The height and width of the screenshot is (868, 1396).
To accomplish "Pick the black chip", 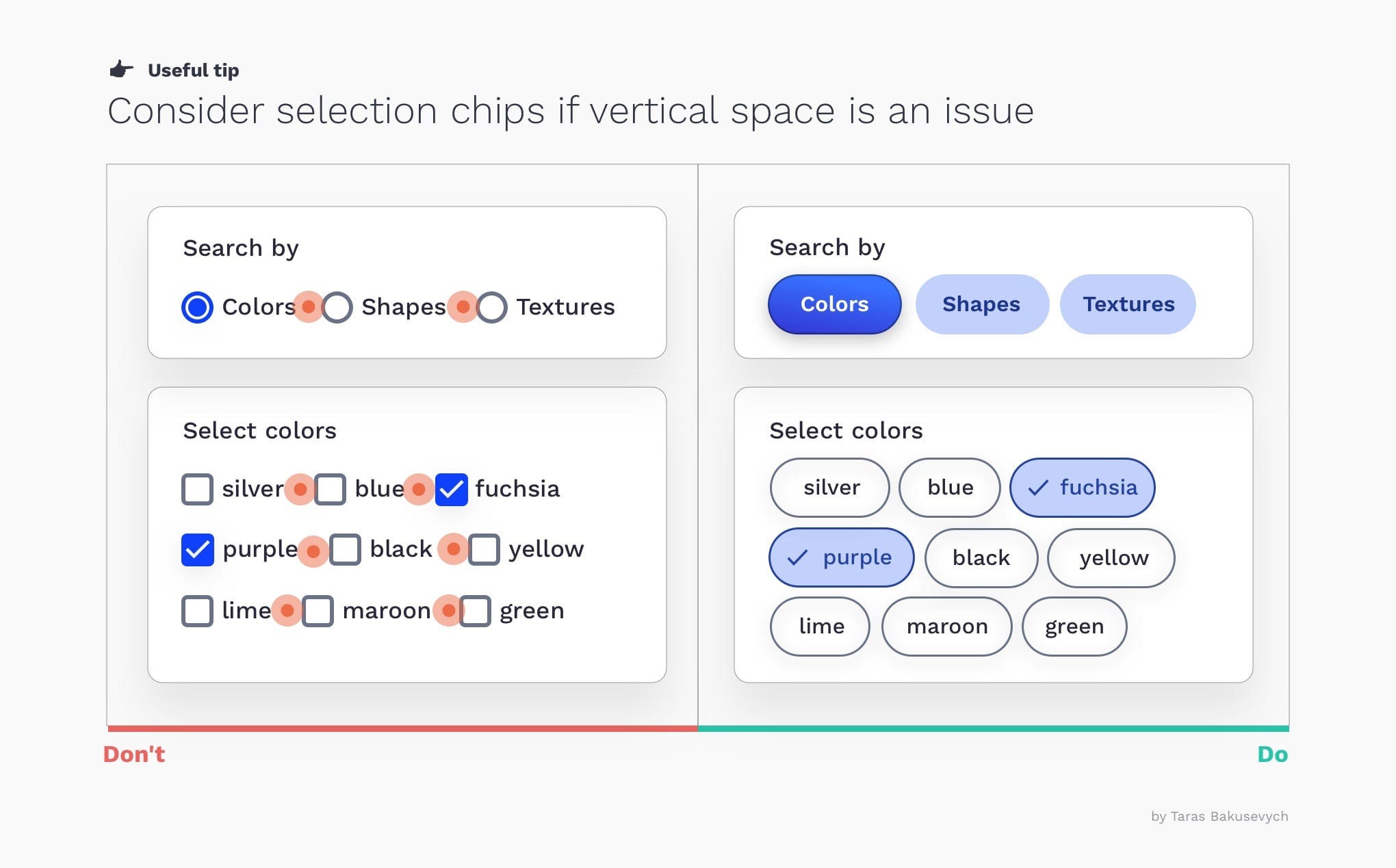I will pos(981,557).
